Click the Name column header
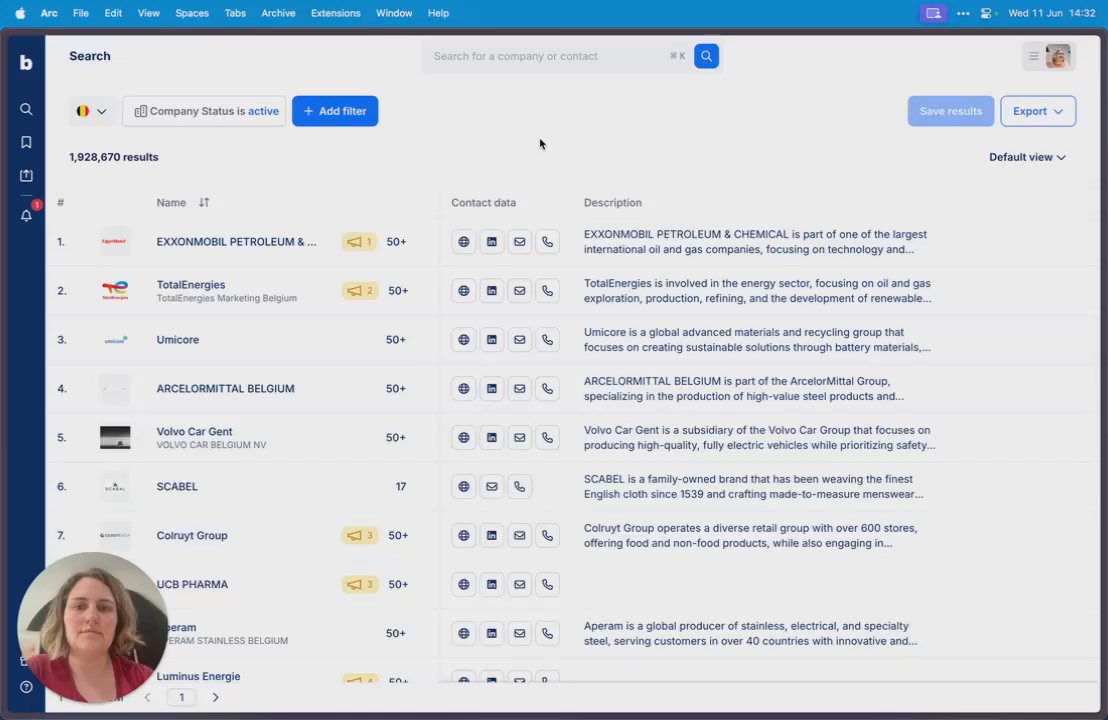 (x=171, y=203)
